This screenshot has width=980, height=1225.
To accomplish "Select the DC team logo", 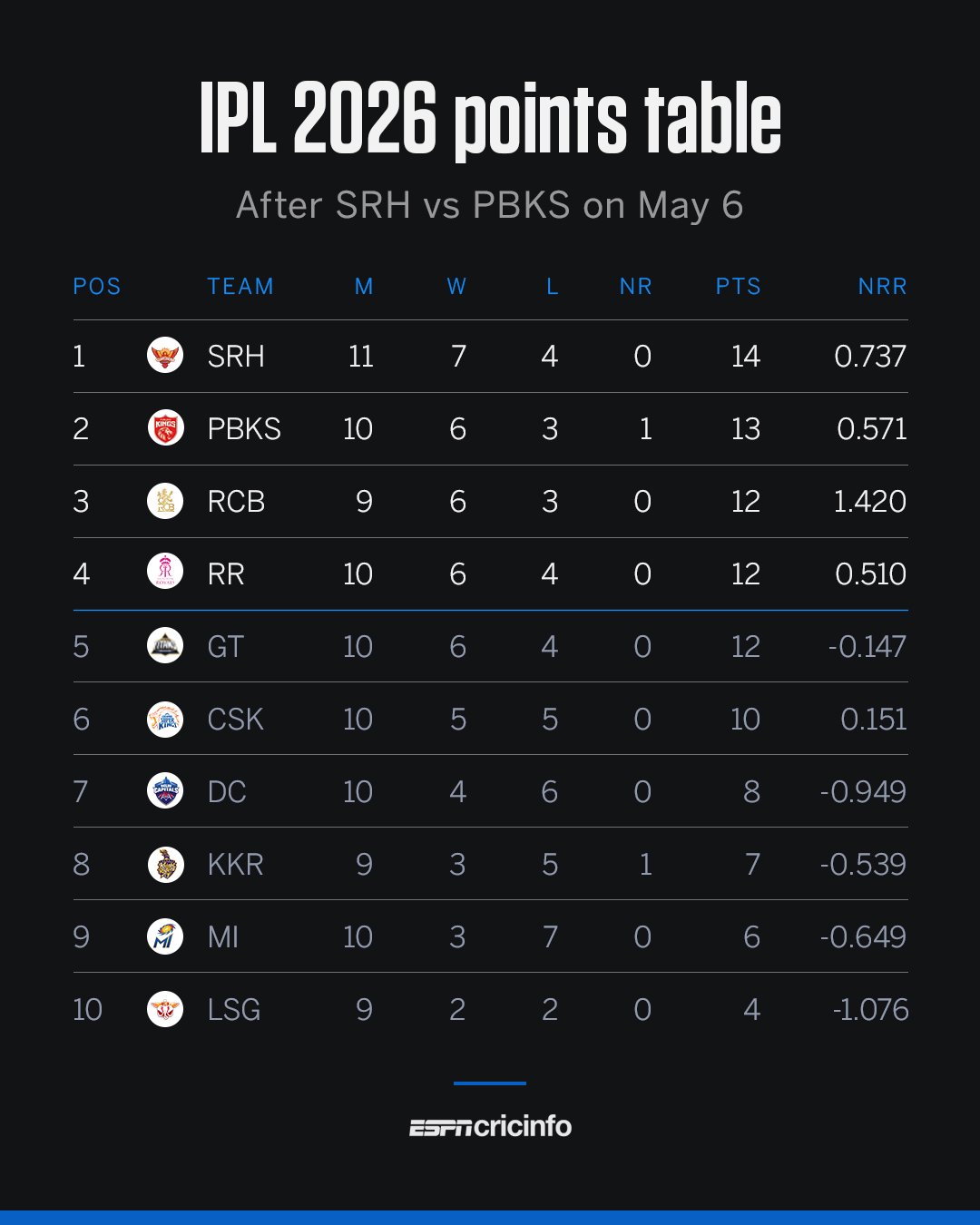I will click(165, 791).
